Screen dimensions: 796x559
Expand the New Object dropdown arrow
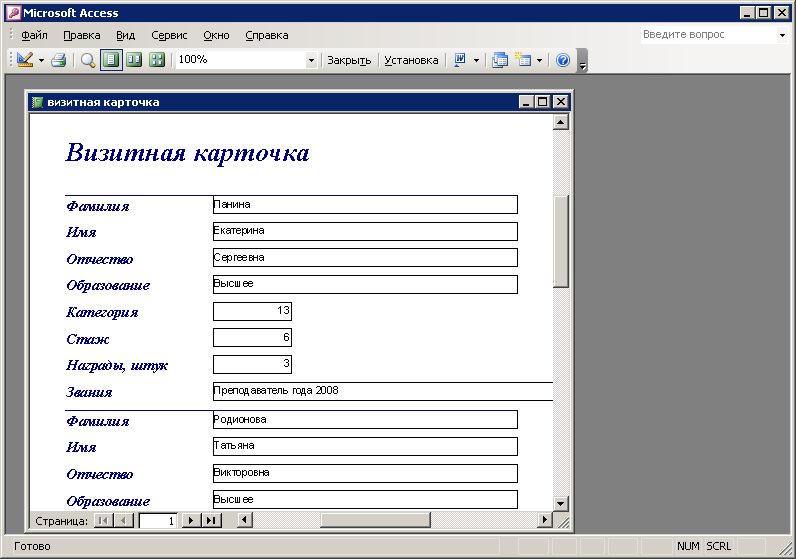pyautogui.click(x=539, y=60)
